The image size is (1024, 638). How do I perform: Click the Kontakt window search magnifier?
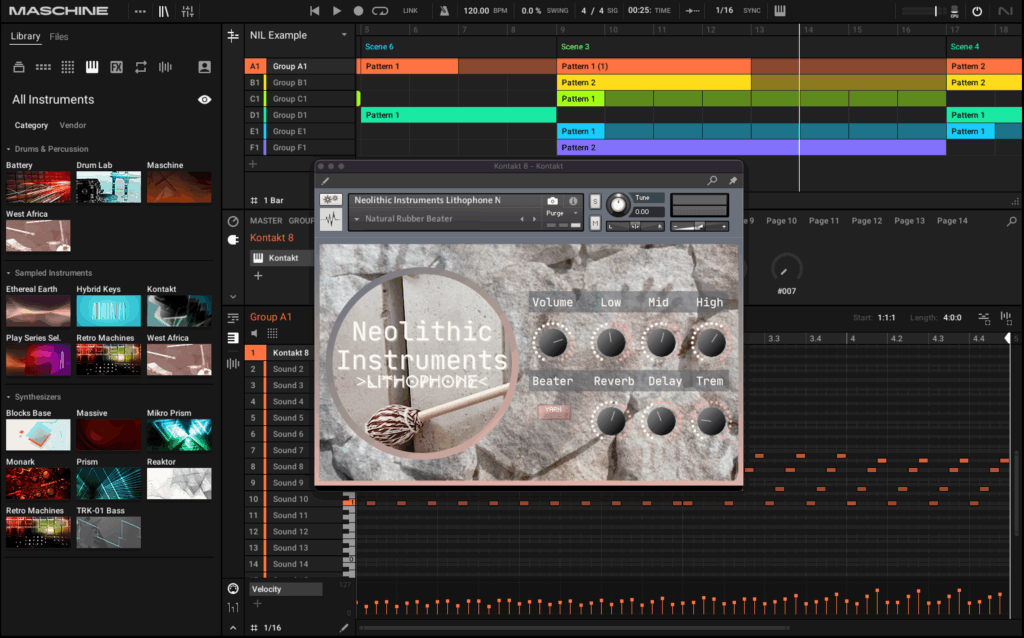[x=712, y=181]
